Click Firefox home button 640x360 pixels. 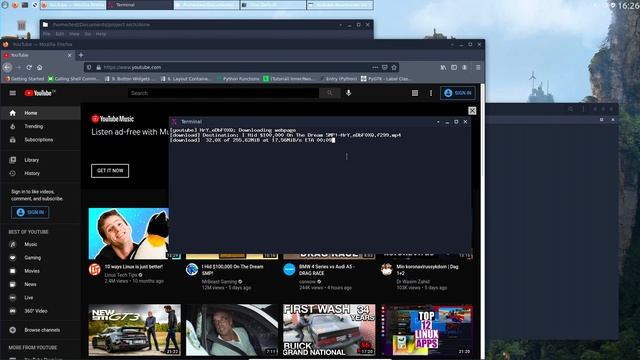pyautogui.click(x=40, y=67)
